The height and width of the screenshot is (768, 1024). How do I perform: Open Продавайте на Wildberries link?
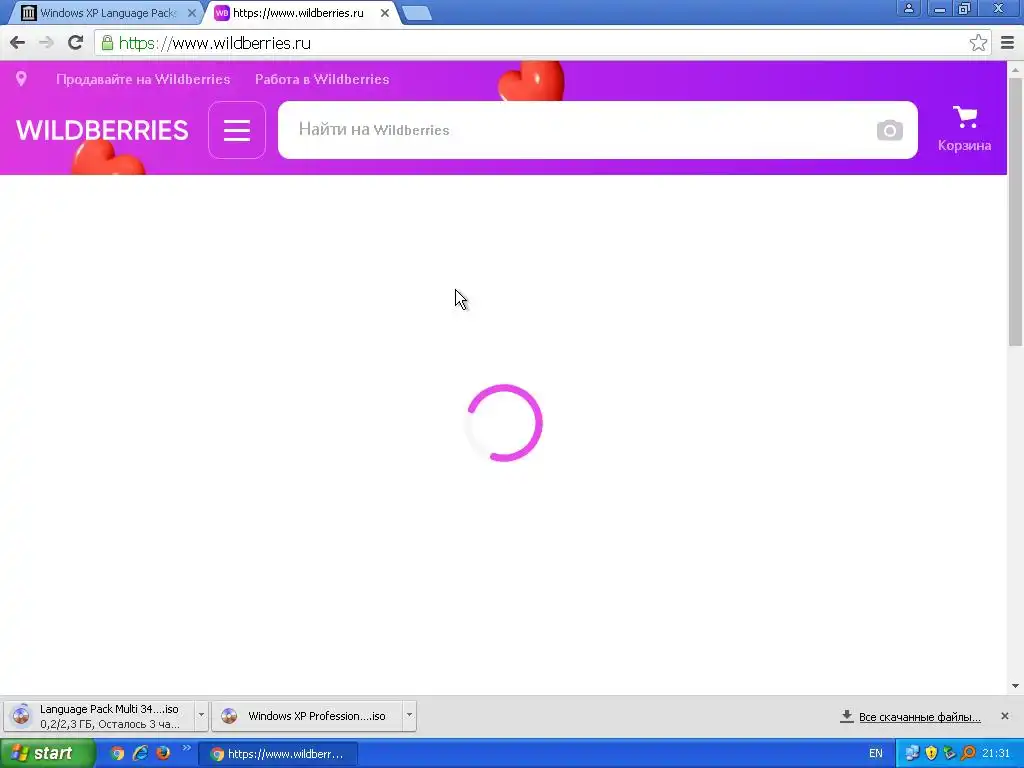(143, 79)
